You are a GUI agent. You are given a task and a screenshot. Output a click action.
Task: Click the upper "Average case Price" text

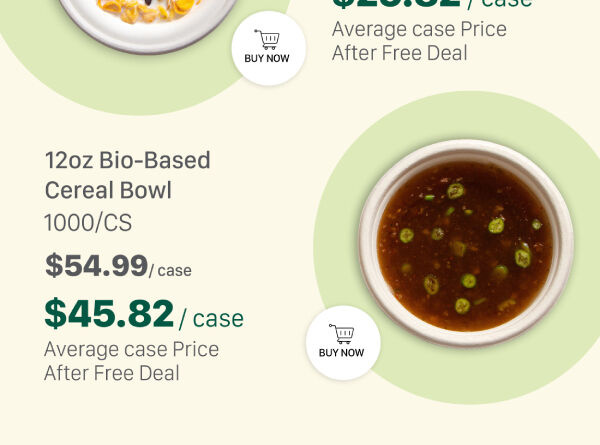click(x=419, y=29)
